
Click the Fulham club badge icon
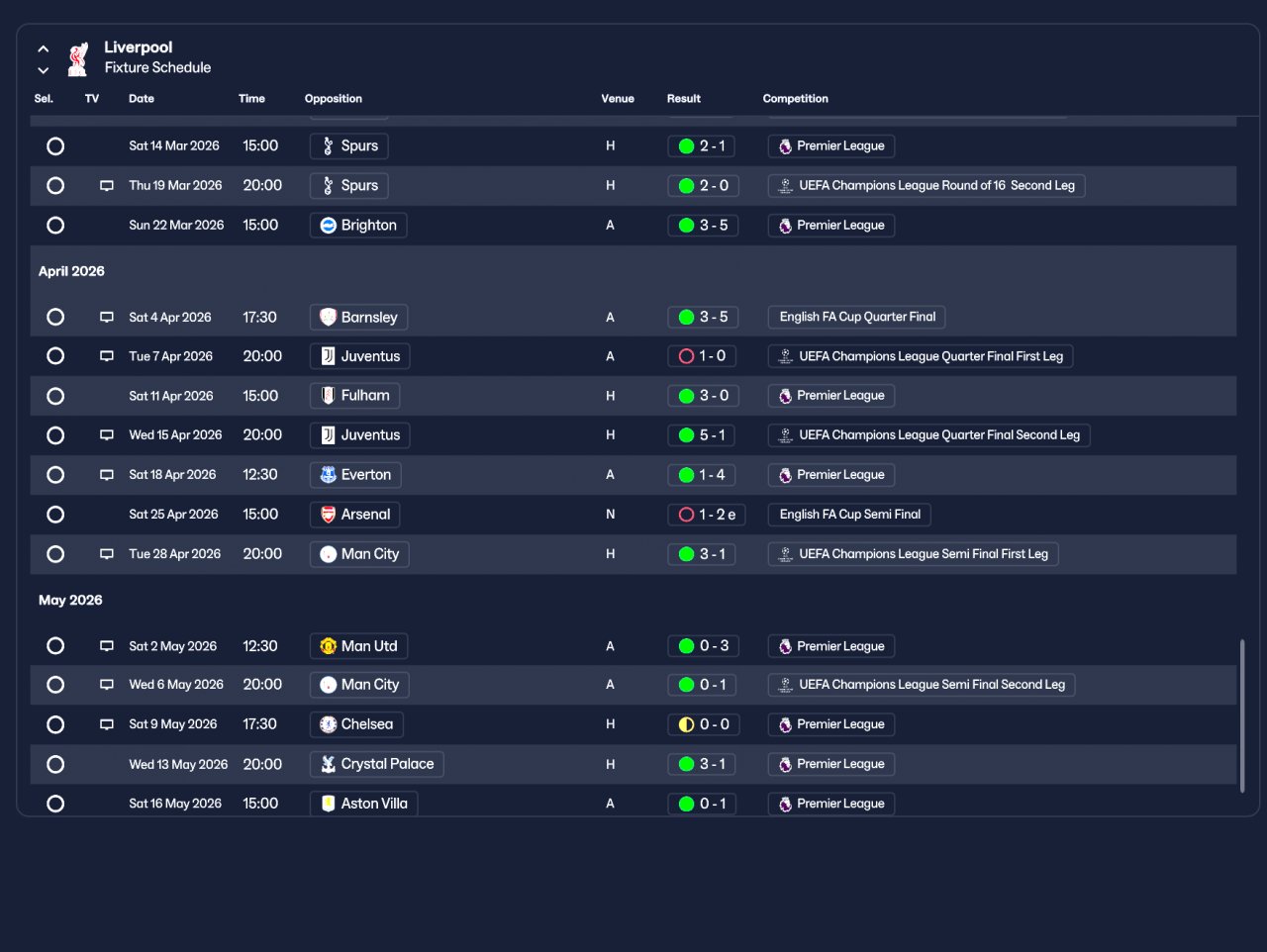tap(329, 396)
